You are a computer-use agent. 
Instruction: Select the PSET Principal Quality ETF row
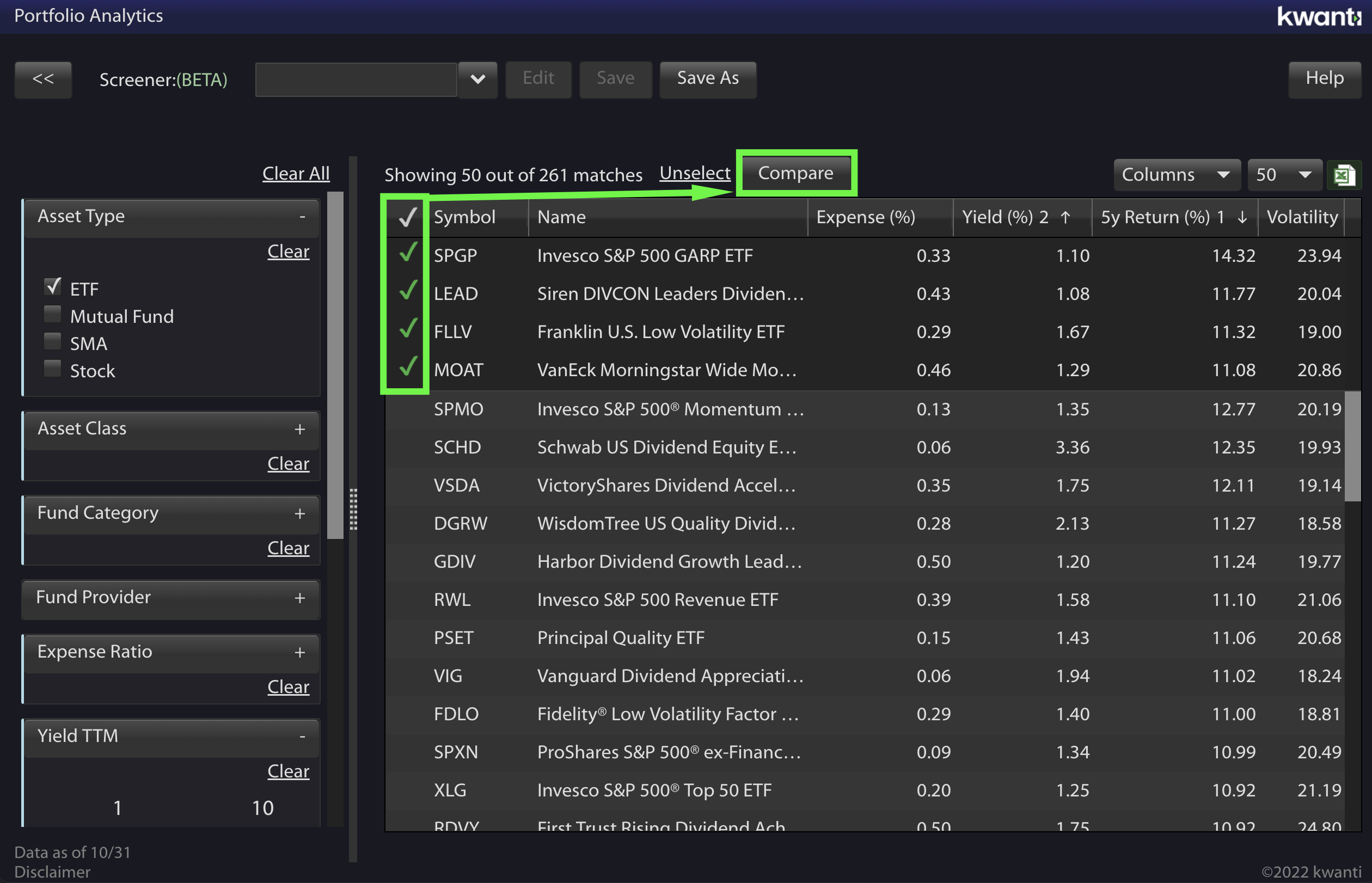click(x=865, y=637)
